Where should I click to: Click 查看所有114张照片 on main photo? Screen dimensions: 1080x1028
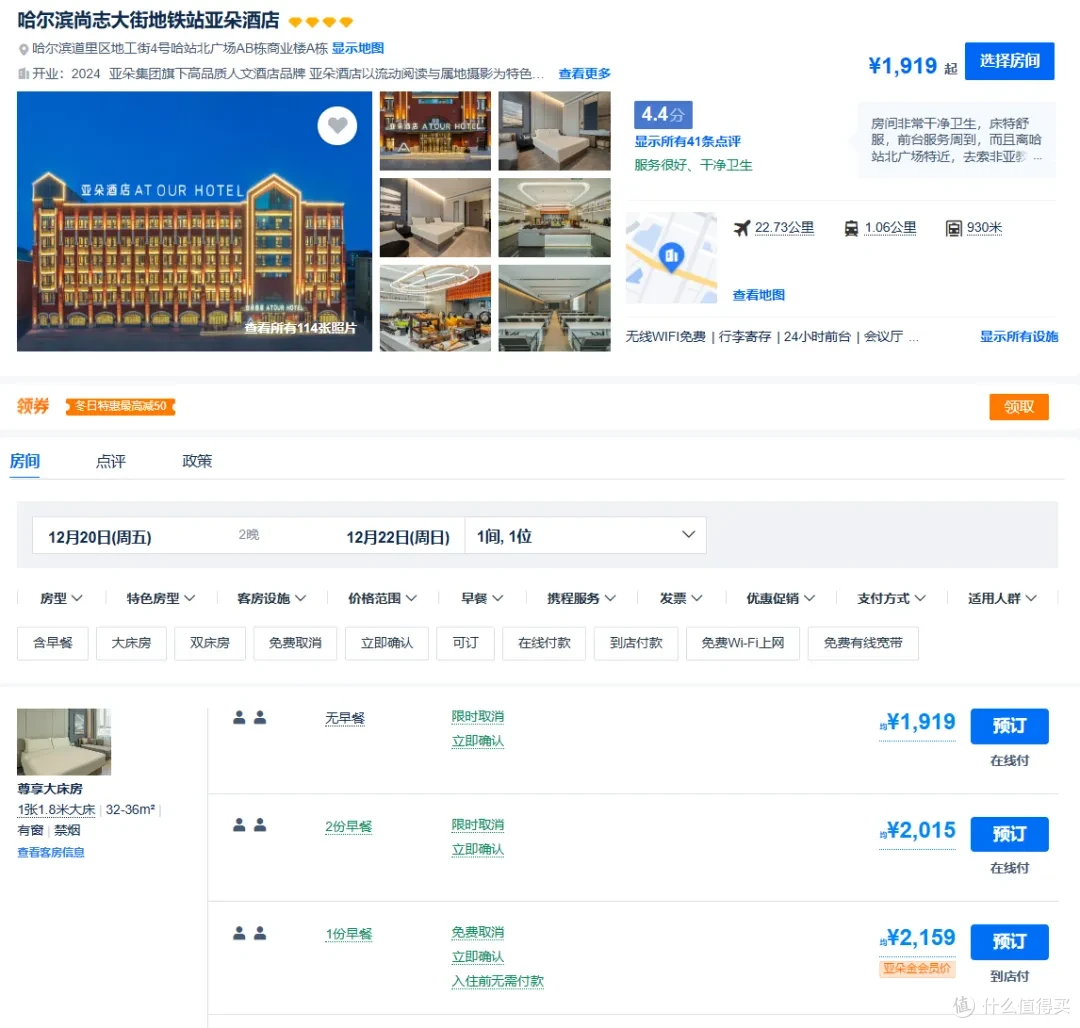click(x=300, y=328)
